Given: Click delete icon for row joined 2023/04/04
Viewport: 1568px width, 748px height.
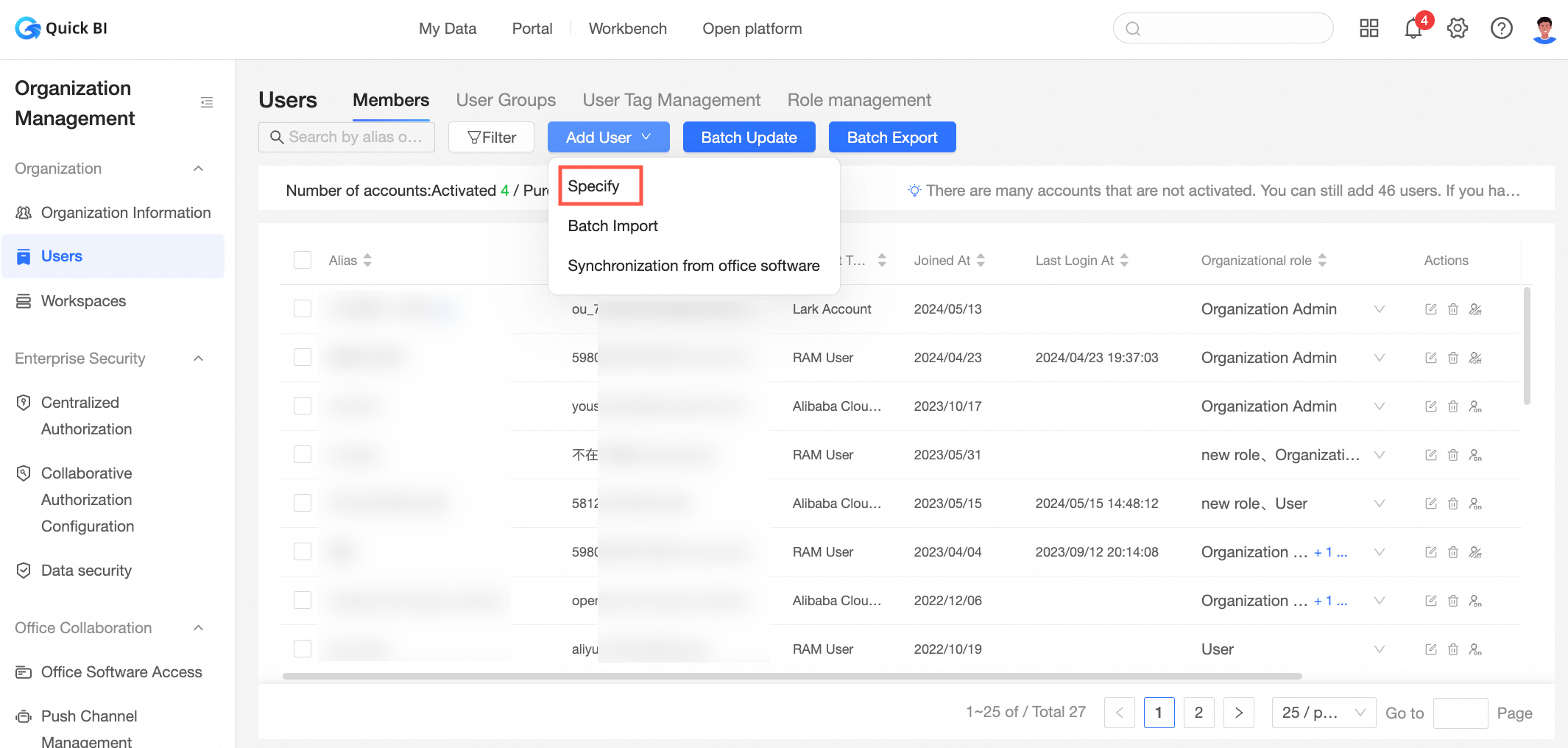Looking at the screenshot, I should point(1453,552).
